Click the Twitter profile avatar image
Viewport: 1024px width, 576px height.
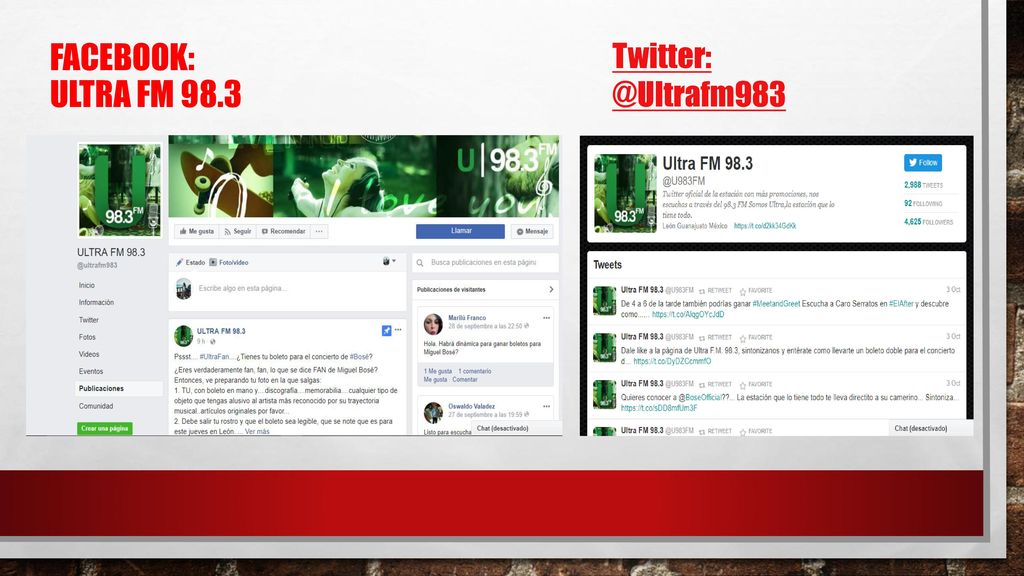[x=625, y=193]
